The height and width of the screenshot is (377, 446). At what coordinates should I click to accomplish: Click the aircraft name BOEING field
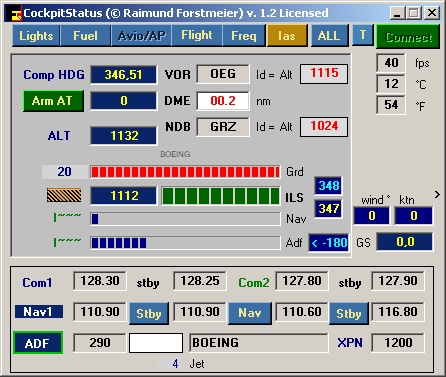coord(259,343)
